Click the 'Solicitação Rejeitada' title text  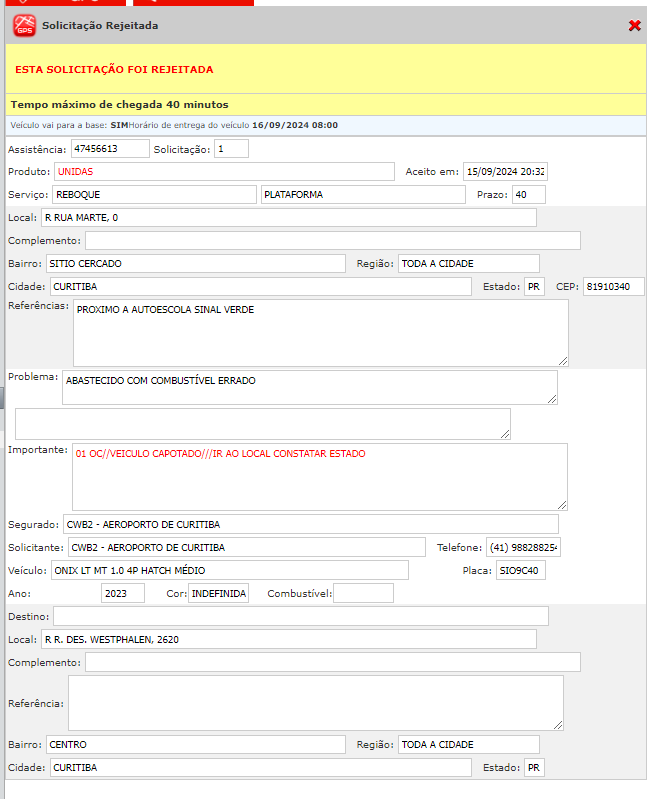tap(100, 25)
